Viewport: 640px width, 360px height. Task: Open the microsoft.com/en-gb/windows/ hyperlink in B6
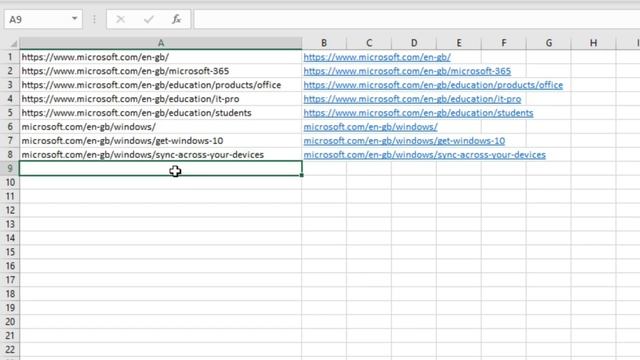click(370, 127)
